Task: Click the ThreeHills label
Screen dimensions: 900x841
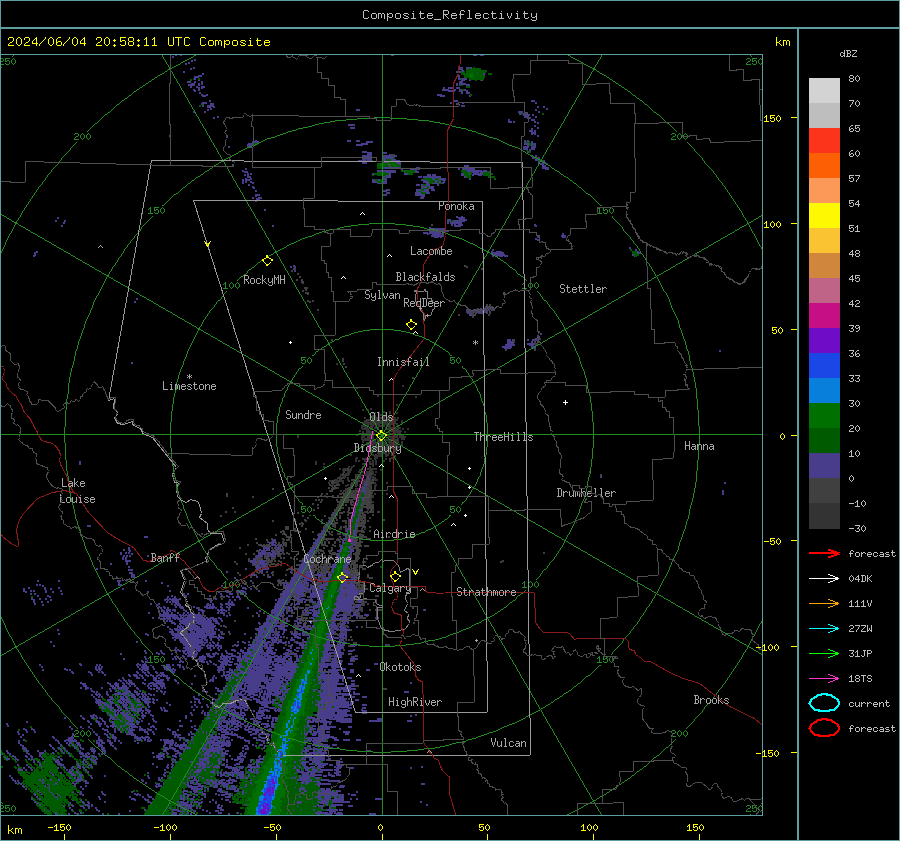Action: 503,437
